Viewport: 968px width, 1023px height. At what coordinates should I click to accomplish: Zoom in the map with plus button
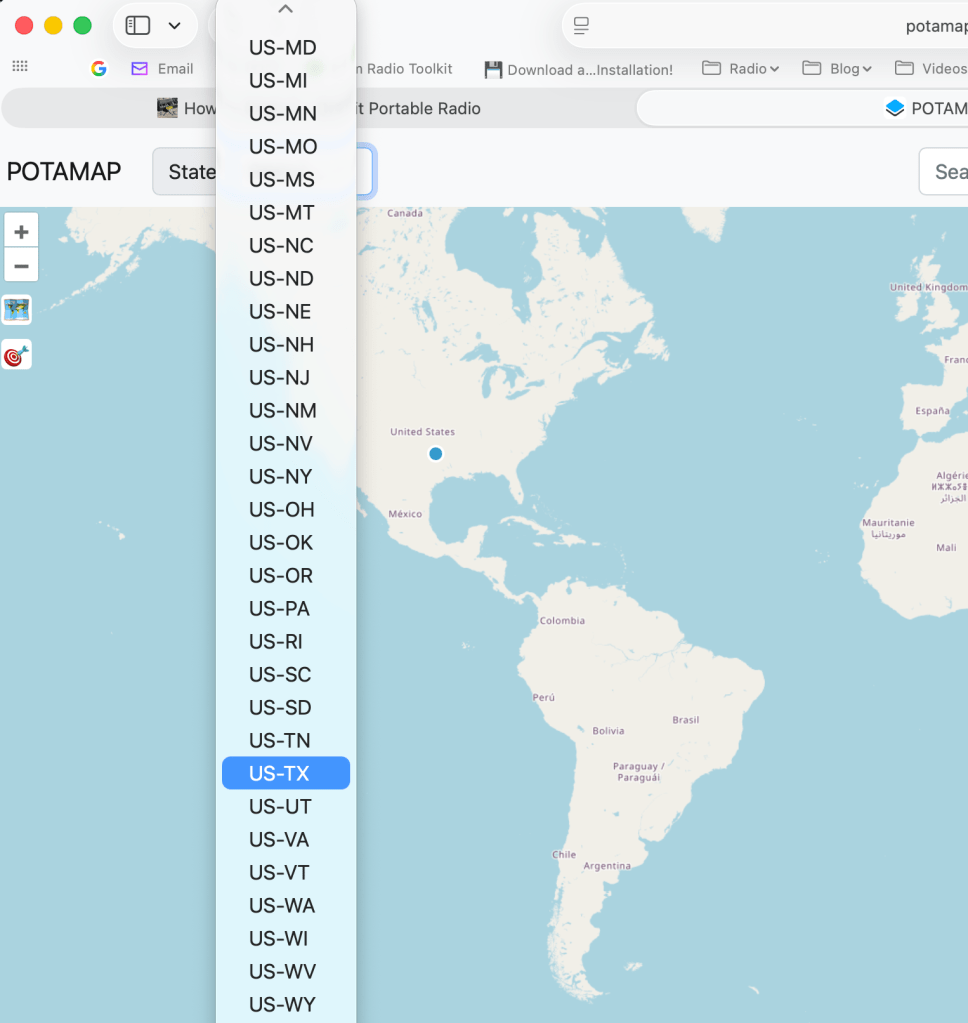click(21, 231)
